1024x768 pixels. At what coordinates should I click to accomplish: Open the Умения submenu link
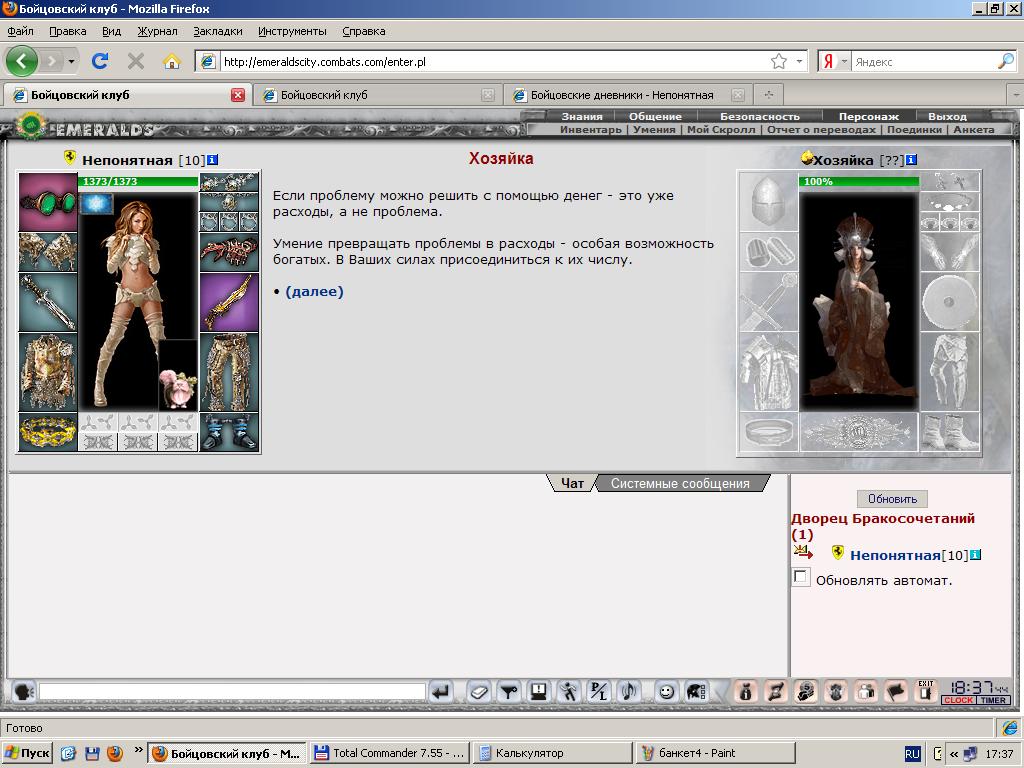tap(654, 129)
